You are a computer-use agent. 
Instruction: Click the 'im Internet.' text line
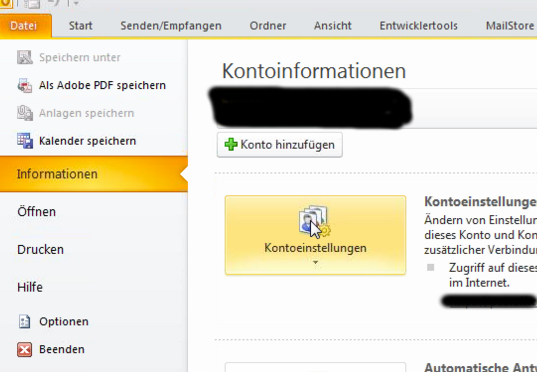[x=479, y=283]
